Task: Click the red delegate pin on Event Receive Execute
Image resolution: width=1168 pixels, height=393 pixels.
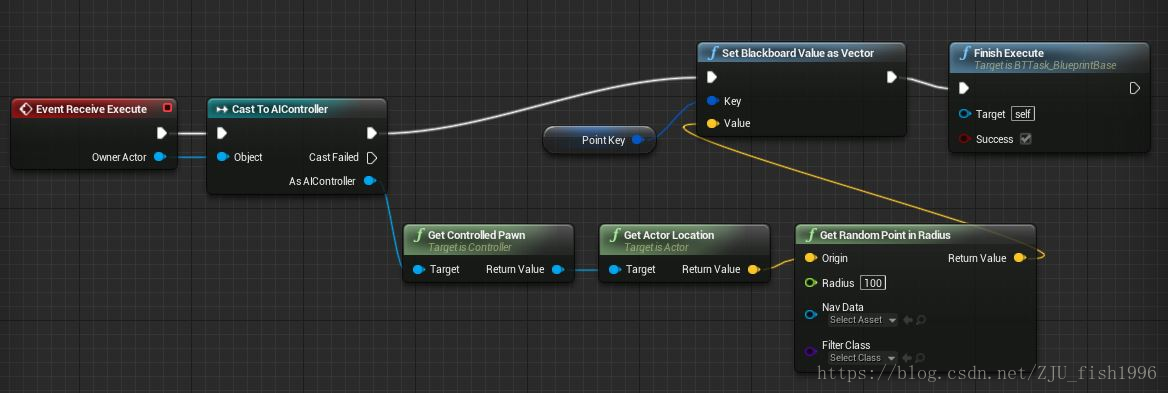Action: (168, 109)
